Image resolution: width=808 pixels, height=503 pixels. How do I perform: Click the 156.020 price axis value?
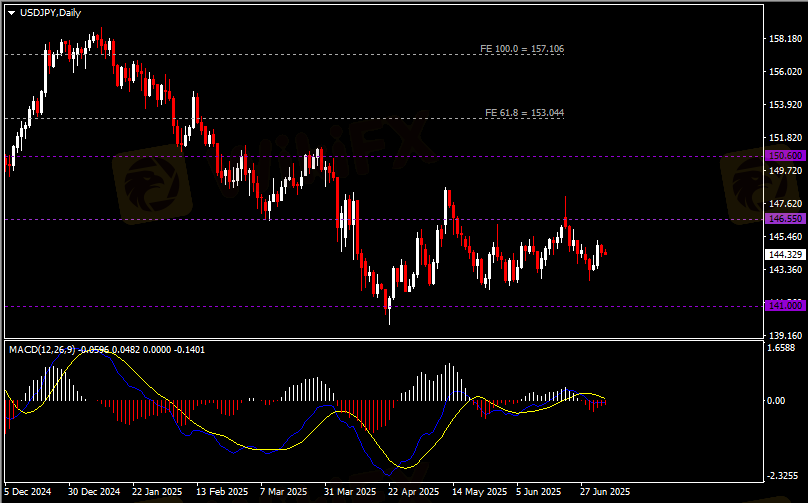tap(785, 72)
